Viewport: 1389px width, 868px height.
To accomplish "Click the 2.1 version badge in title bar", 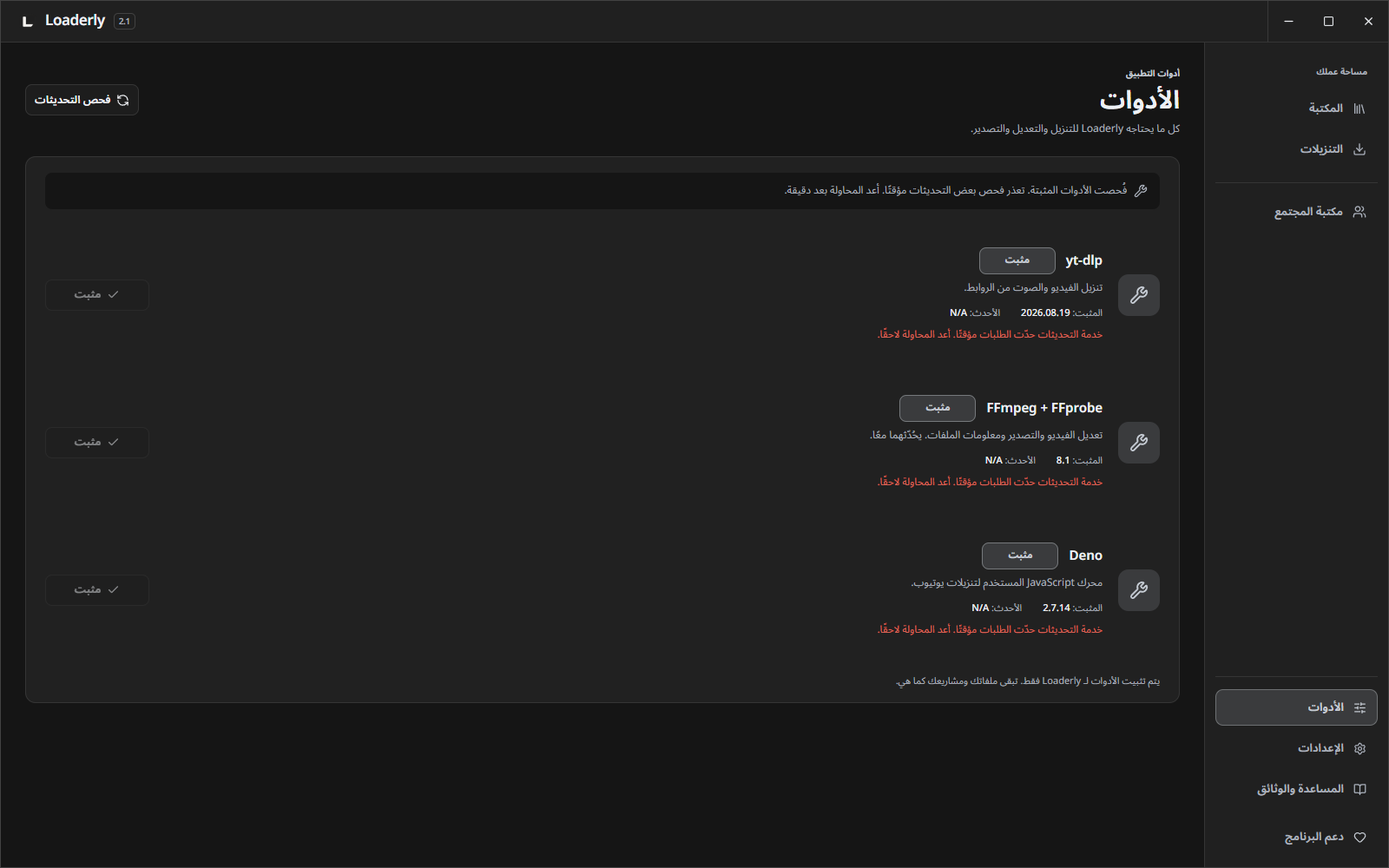I will (x=124, y=21).
